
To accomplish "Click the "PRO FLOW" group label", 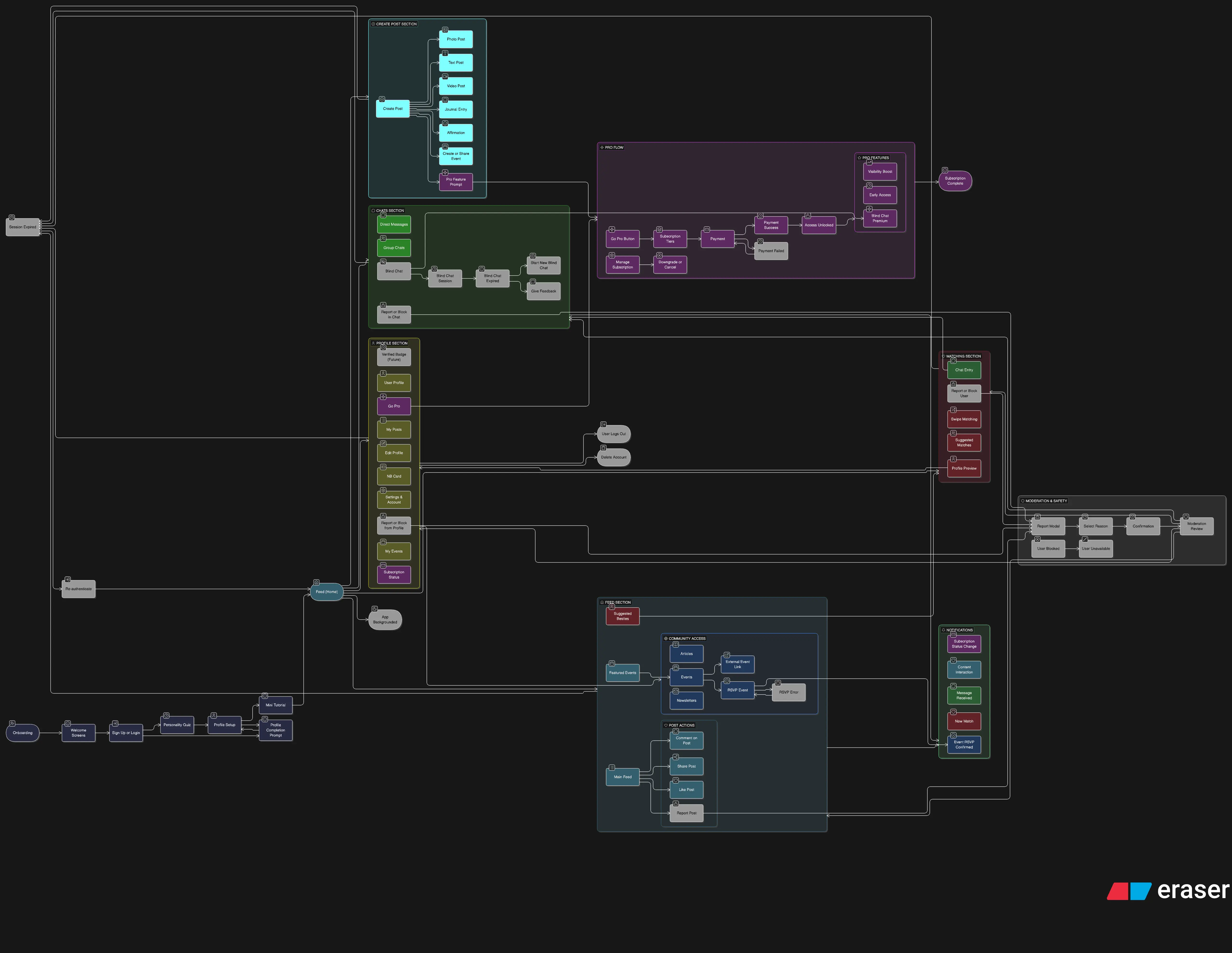I will point(614,148).
